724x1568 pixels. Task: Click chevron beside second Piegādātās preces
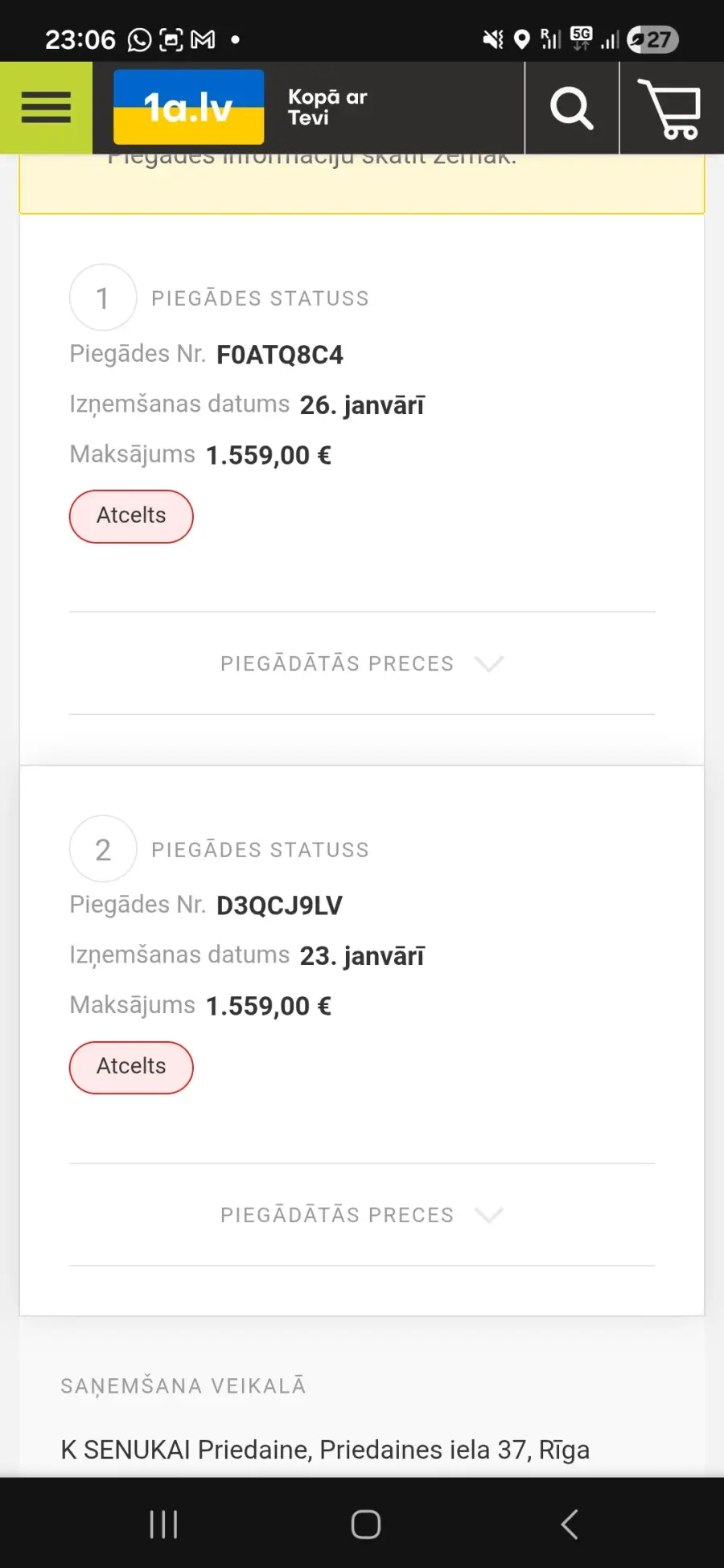(x=488, y=1215)
